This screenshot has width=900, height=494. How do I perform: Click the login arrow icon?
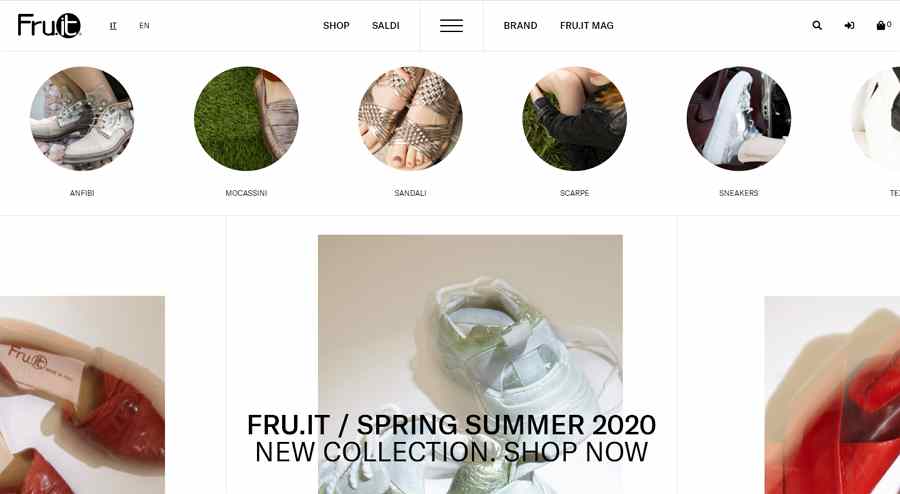tap(849, 25)
